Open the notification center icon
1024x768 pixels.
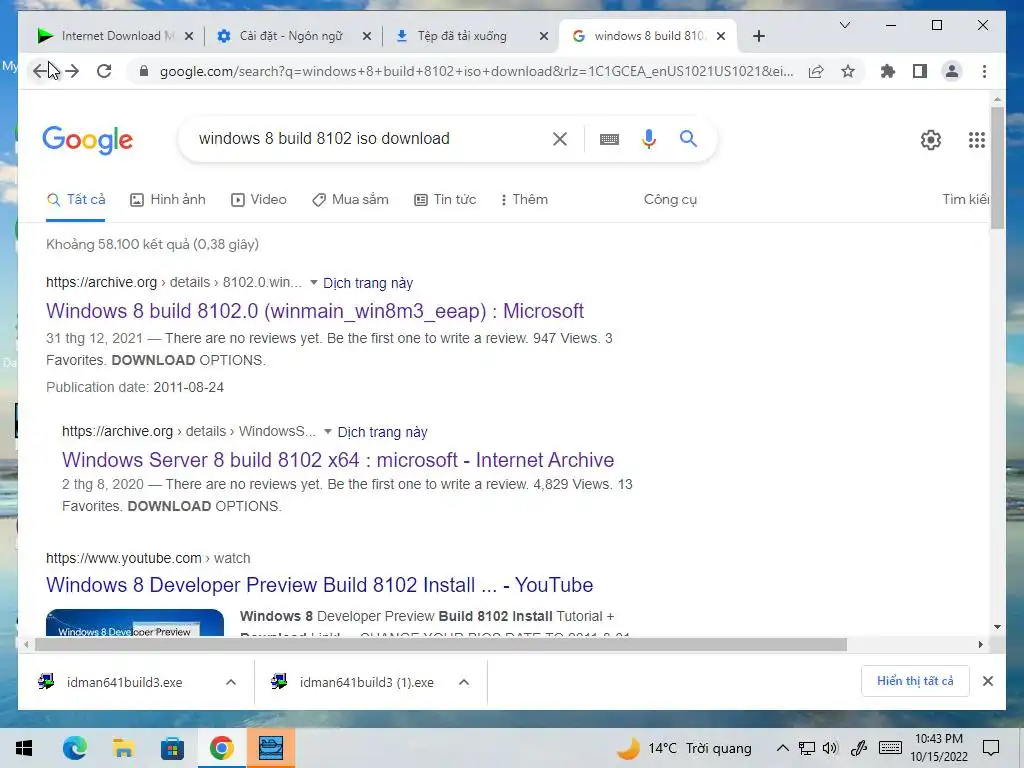[991, 748]
